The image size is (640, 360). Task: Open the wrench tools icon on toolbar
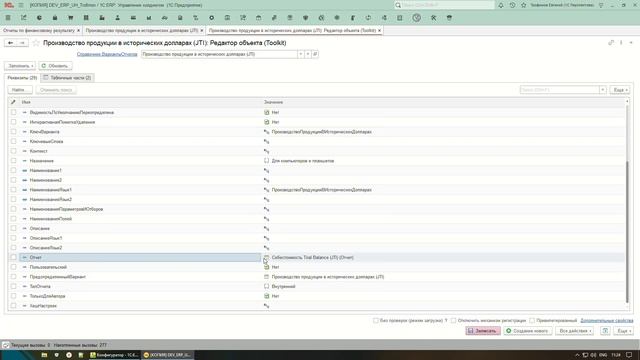click(x=433, y=18)
